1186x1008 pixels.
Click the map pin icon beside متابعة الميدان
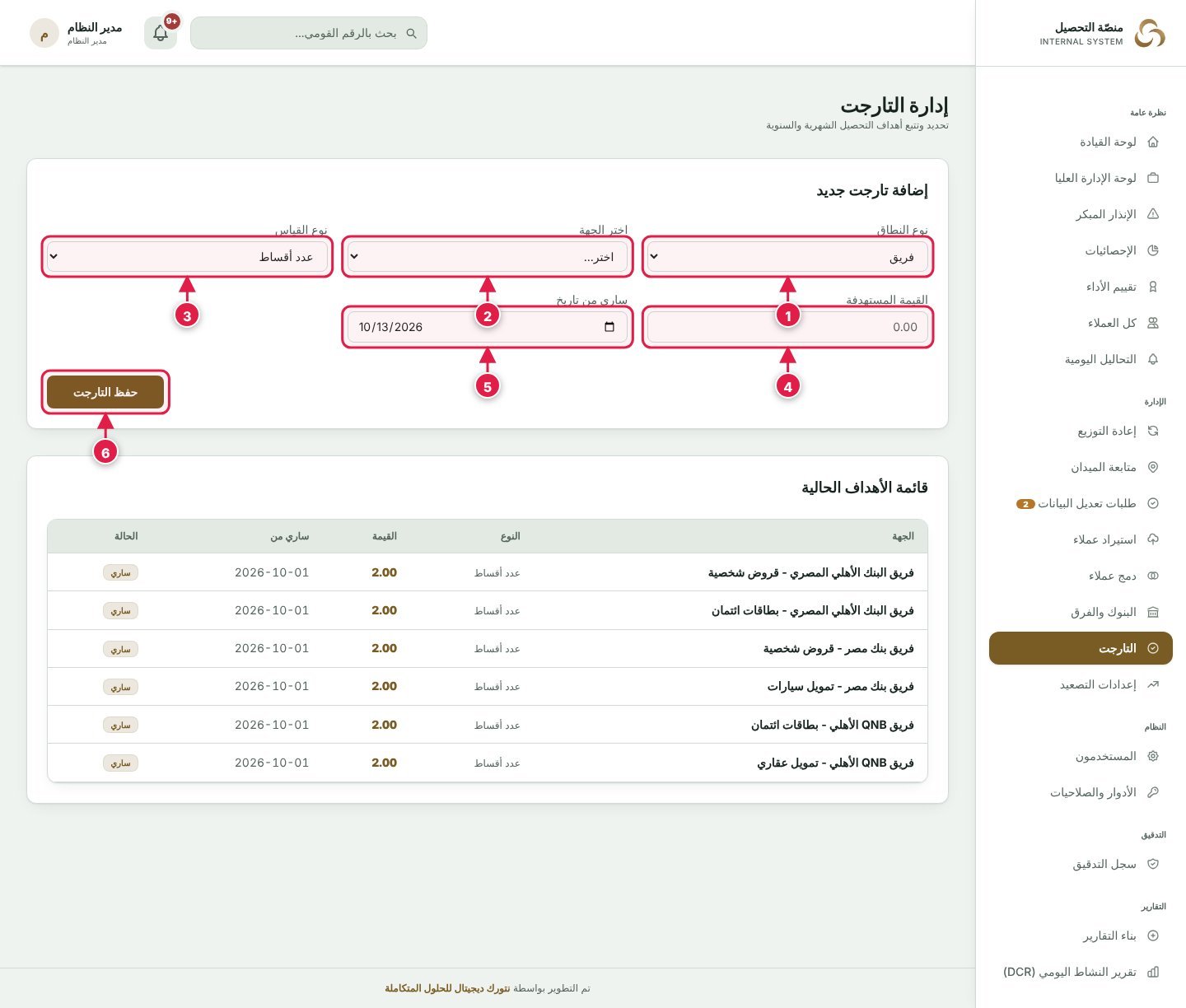pos(1153,467)
